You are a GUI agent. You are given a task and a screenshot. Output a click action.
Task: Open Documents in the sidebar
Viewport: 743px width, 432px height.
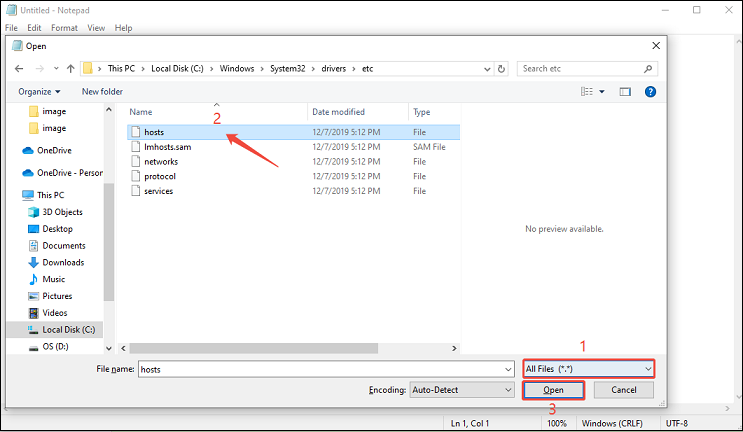pos(57,245)
